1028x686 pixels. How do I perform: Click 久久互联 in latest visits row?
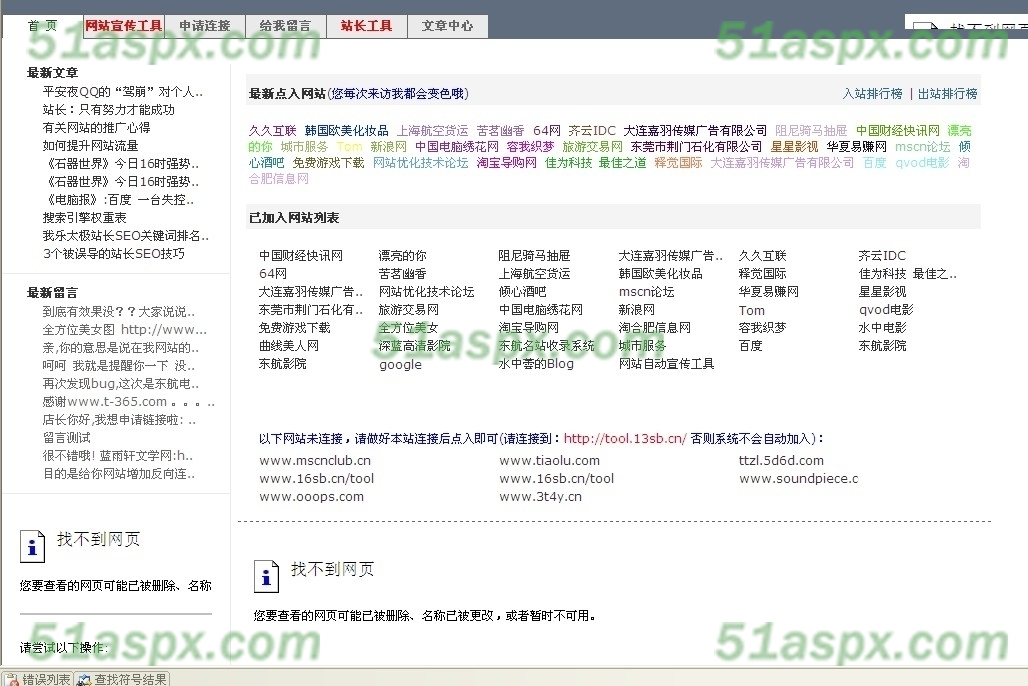tap(273, 131)
